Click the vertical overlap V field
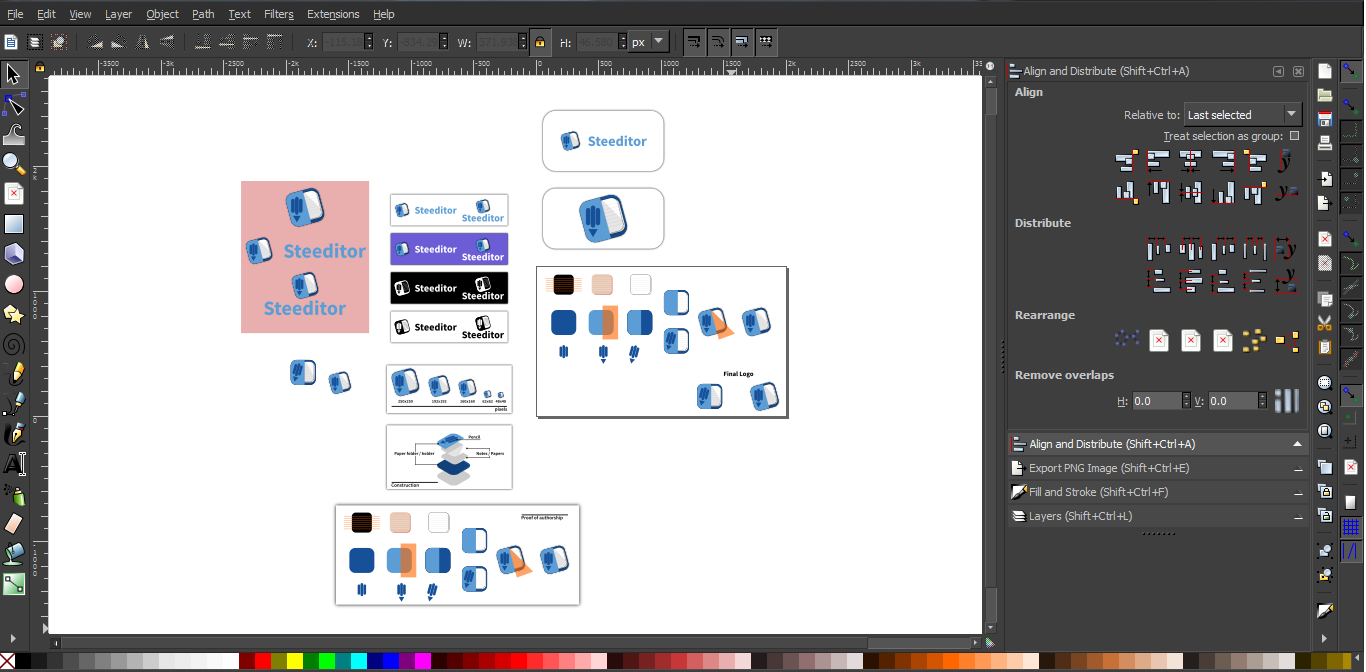 [x=1232, y=401]
